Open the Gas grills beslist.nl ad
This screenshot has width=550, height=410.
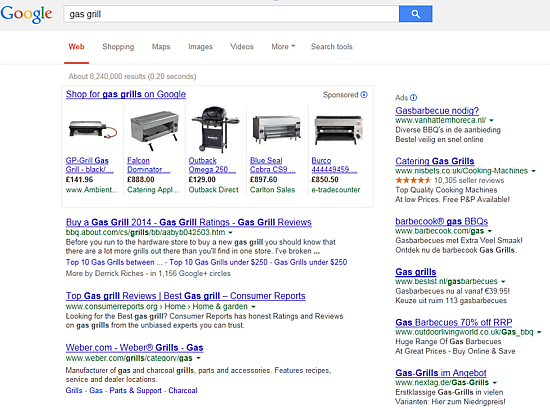pyautogui.click(x=416, y=272)
